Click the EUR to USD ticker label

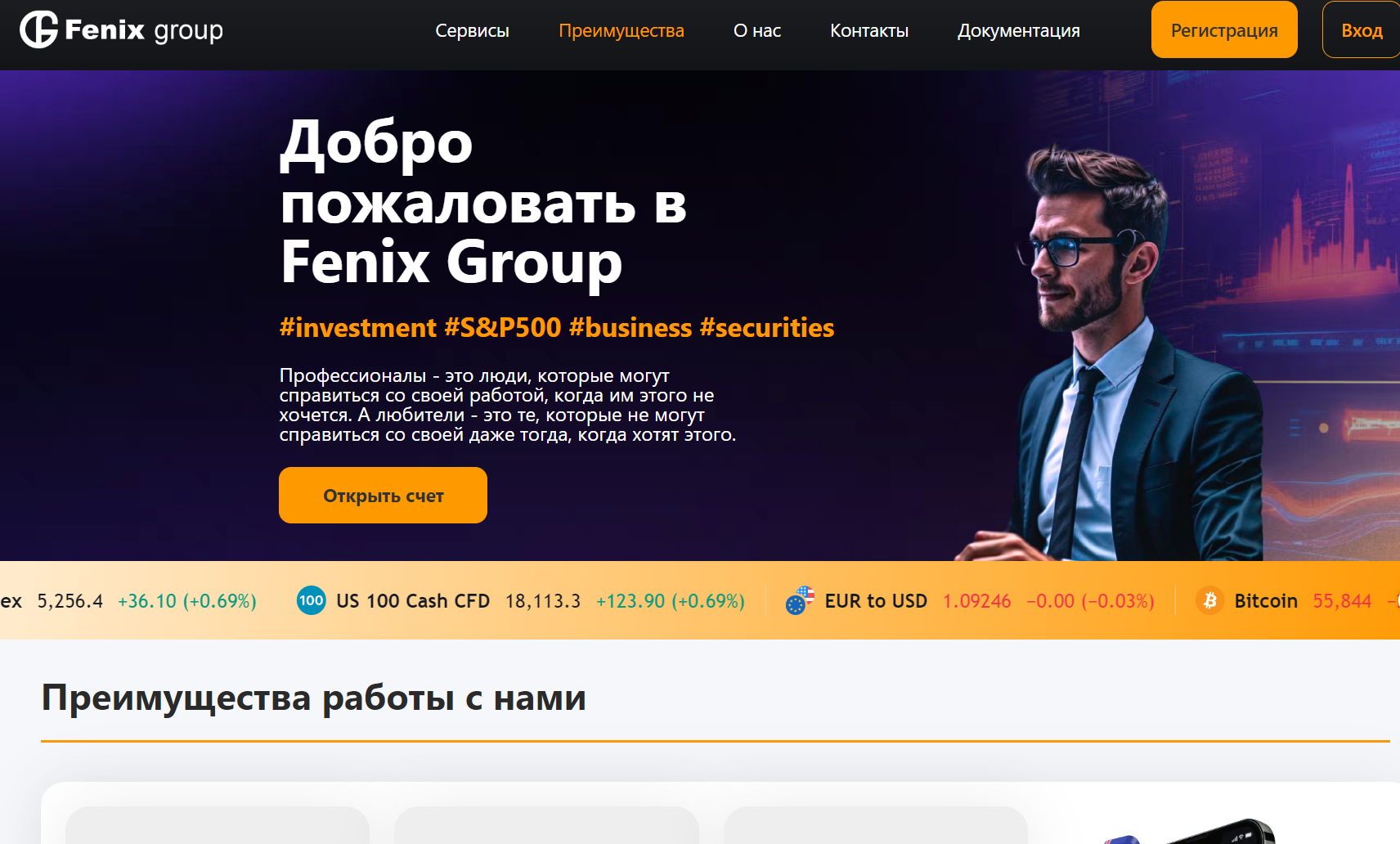pos(876,600)
